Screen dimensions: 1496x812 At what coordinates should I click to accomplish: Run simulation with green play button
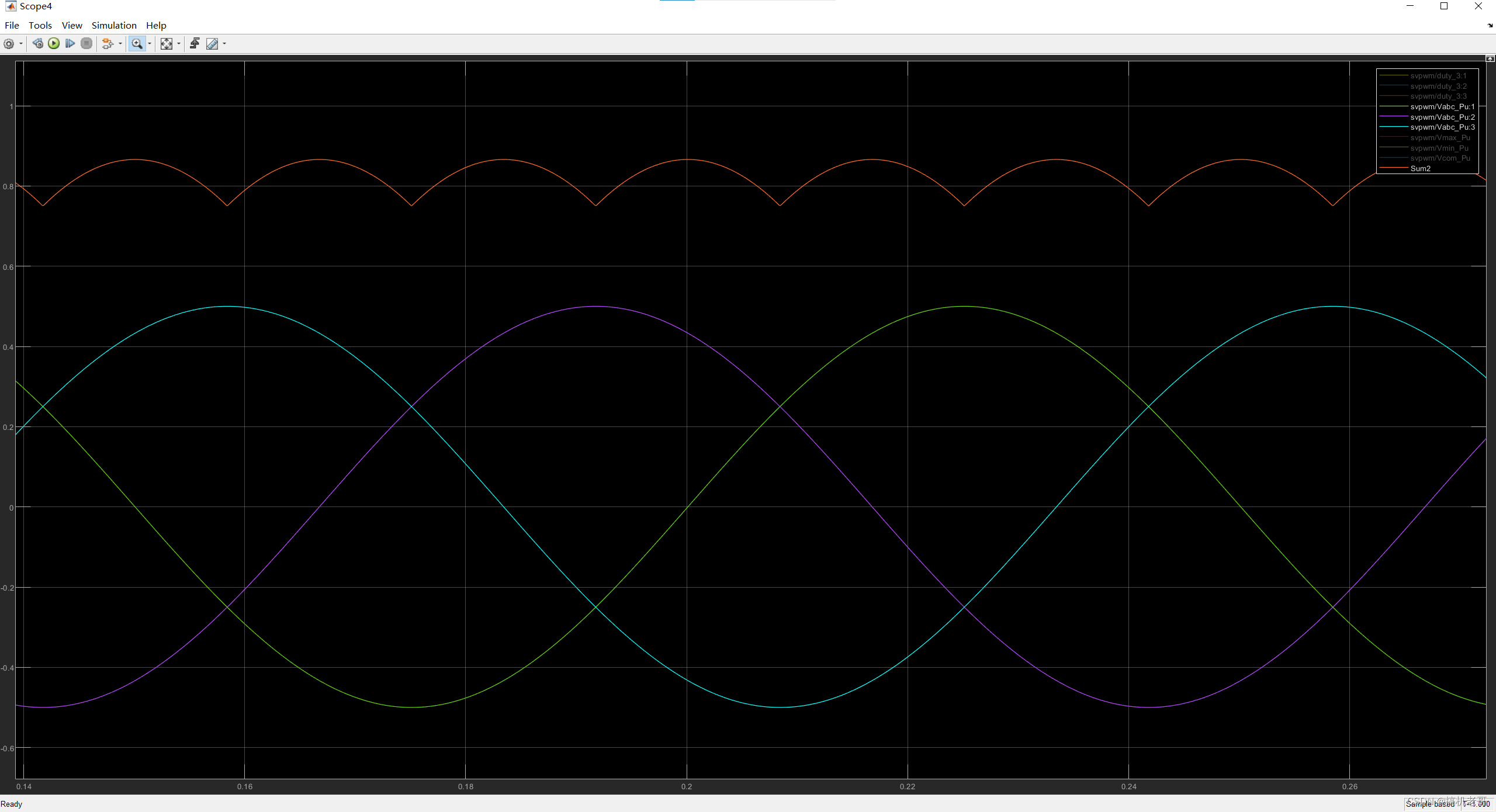click(54, 44)
